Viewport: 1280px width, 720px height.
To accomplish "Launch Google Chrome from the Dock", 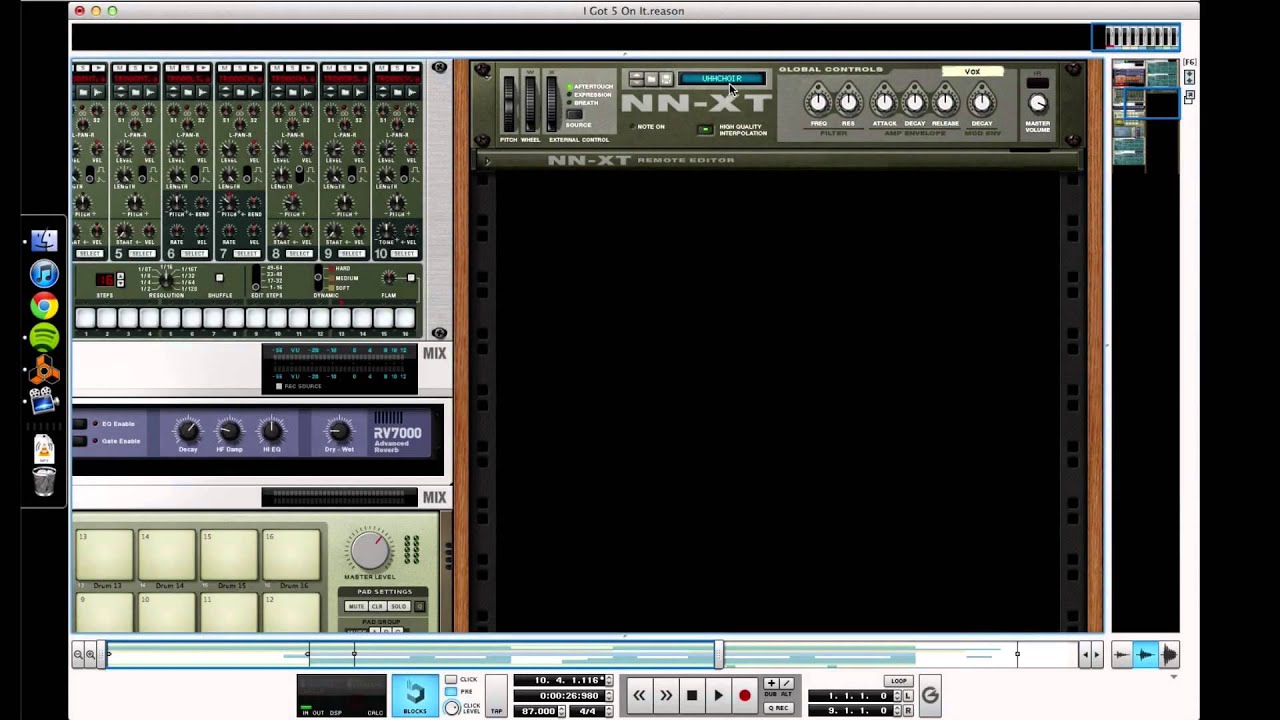I will click(x=44, y=306).
